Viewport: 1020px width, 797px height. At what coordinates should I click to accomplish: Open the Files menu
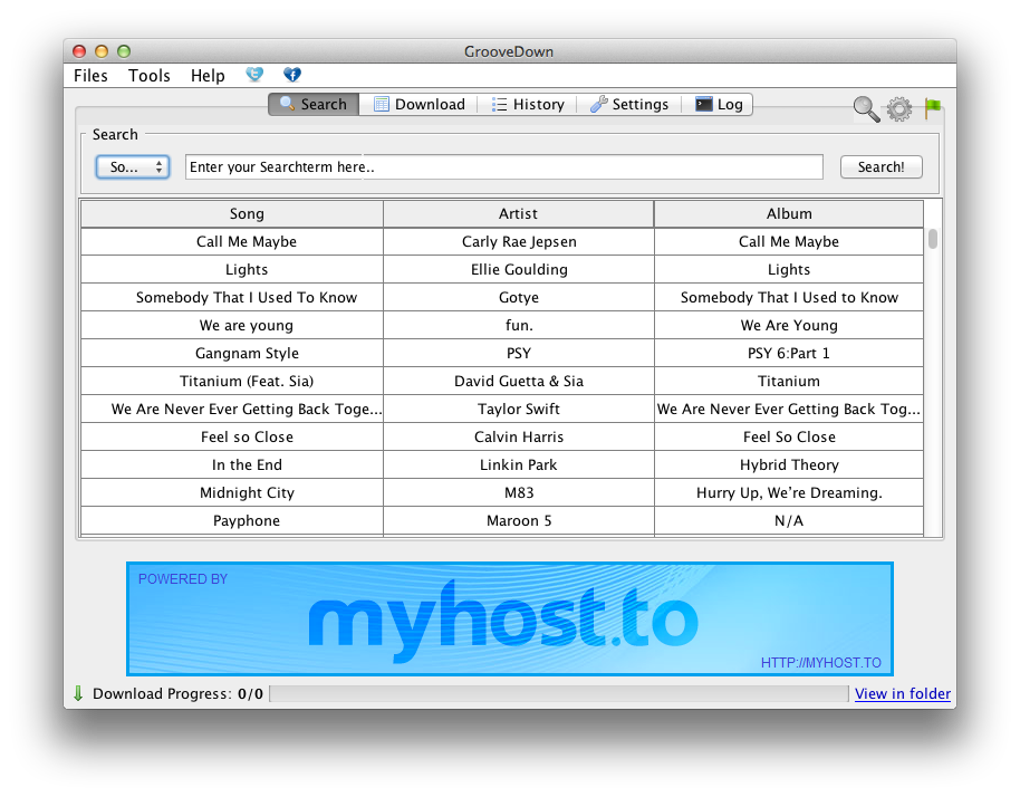[90, 75]
